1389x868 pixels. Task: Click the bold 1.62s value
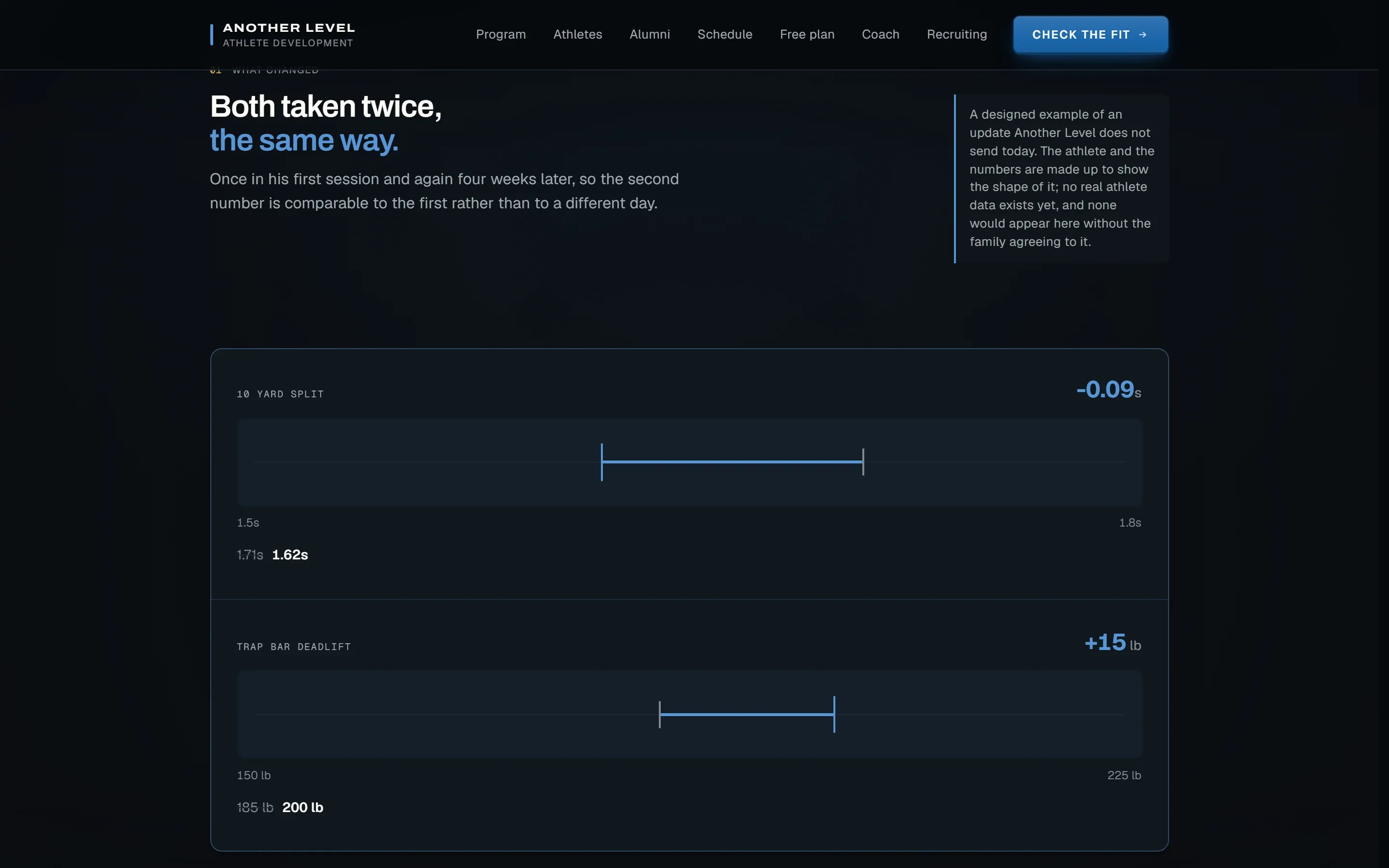[x=290, y=555]
